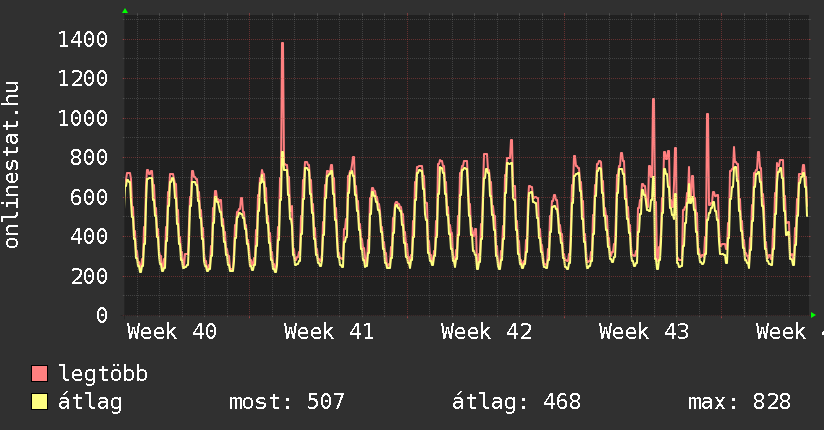Screen dimensions: 824x430
Task: Click the 0 y-axis value
Action: click(102, 315)
